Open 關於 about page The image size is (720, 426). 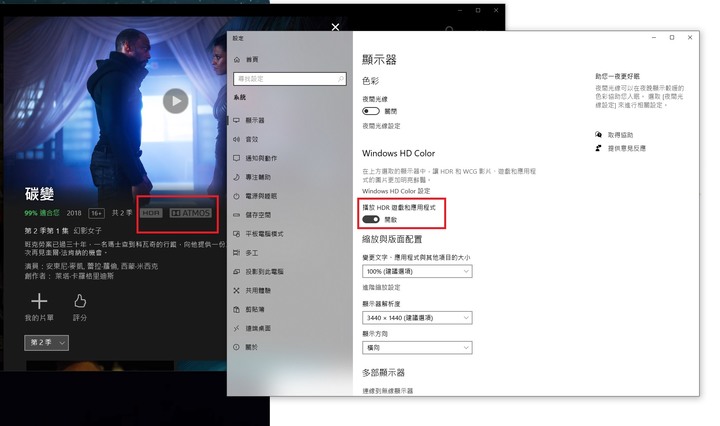point(252,347)
